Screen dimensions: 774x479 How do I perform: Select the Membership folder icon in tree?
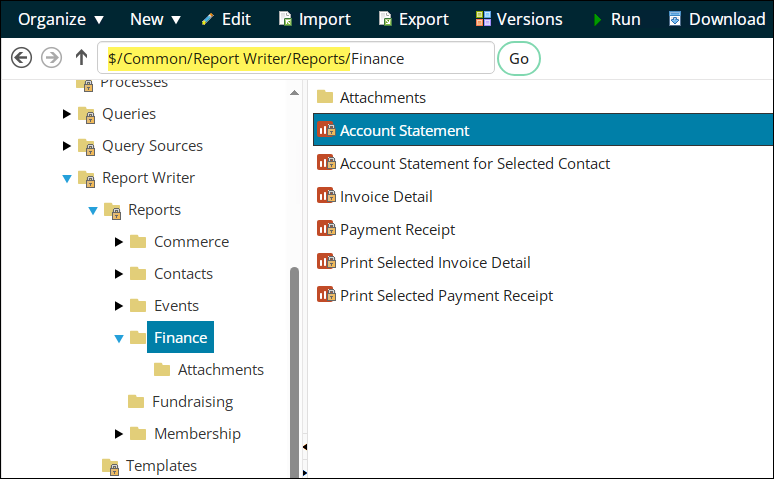138,434
